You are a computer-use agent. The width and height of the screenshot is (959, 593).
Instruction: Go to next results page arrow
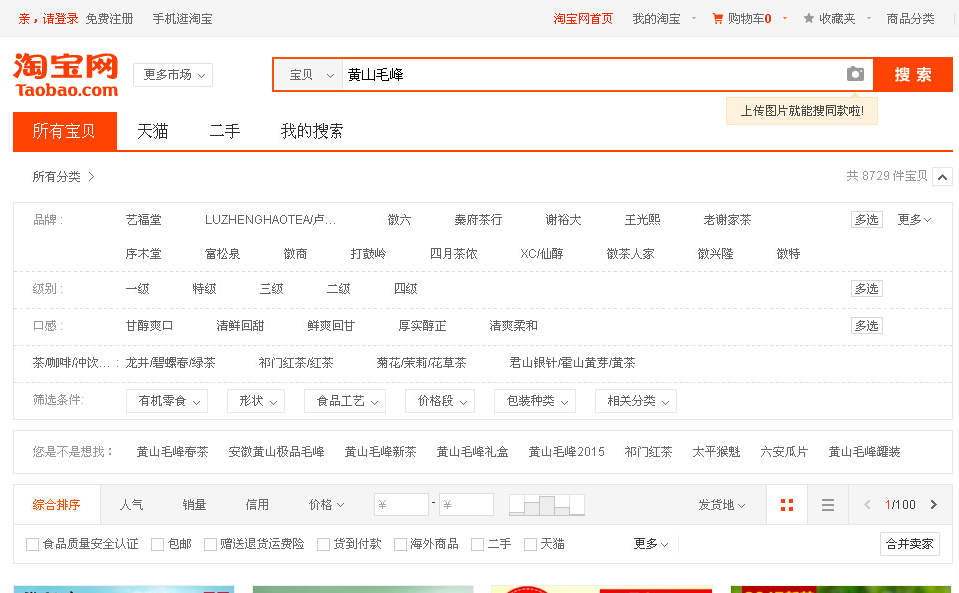[934, 504]
